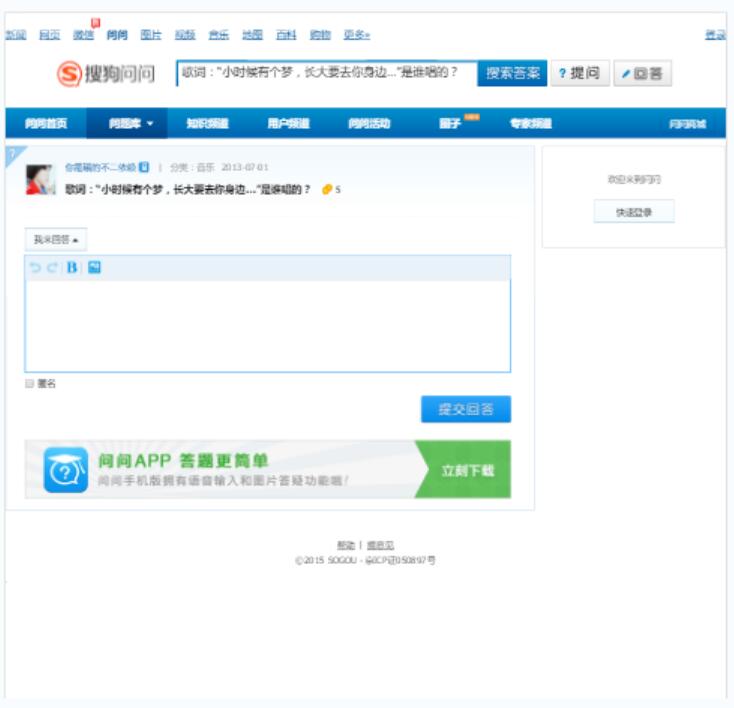Check the 匿名 anonymous checkbox
This screenshot has width=734, height=708.
pos(30,383)
